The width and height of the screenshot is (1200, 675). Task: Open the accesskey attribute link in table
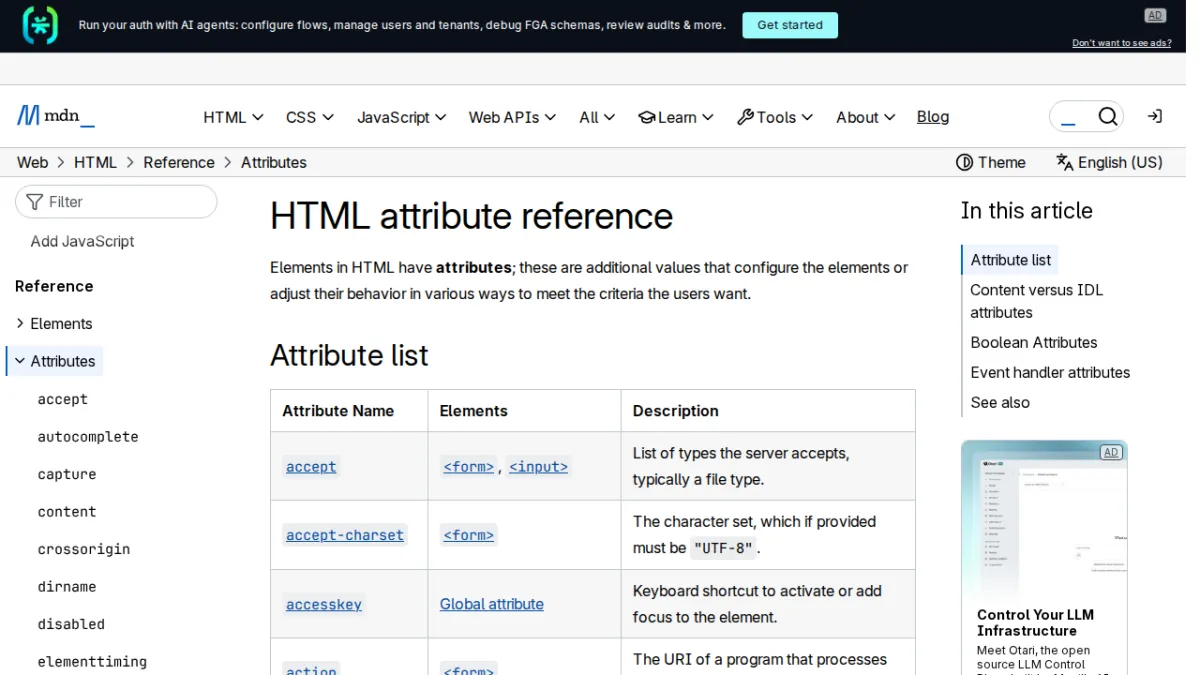pyautogui.click(x=324, y=604)
